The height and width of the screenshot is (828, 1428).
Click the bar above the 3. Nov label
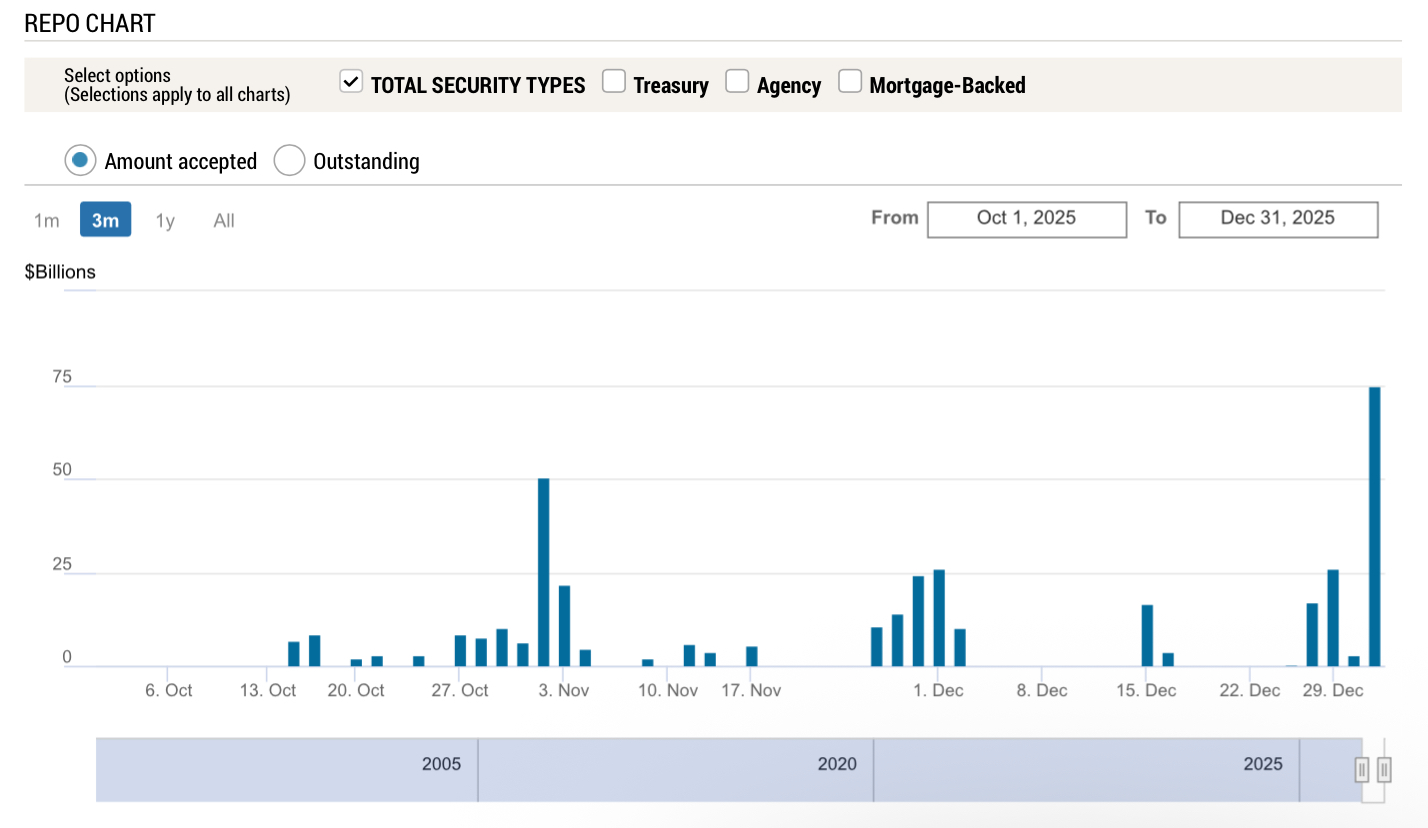564,626
